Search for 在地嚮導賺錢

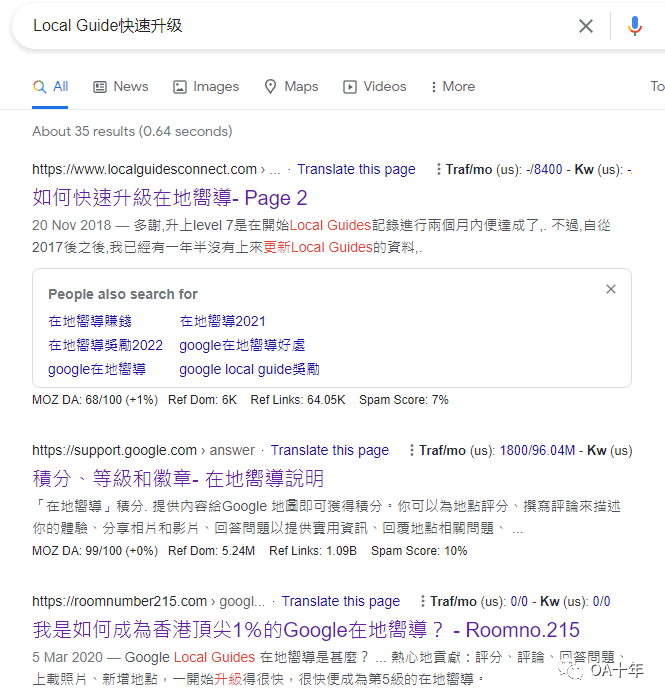(x=90, y=321)
